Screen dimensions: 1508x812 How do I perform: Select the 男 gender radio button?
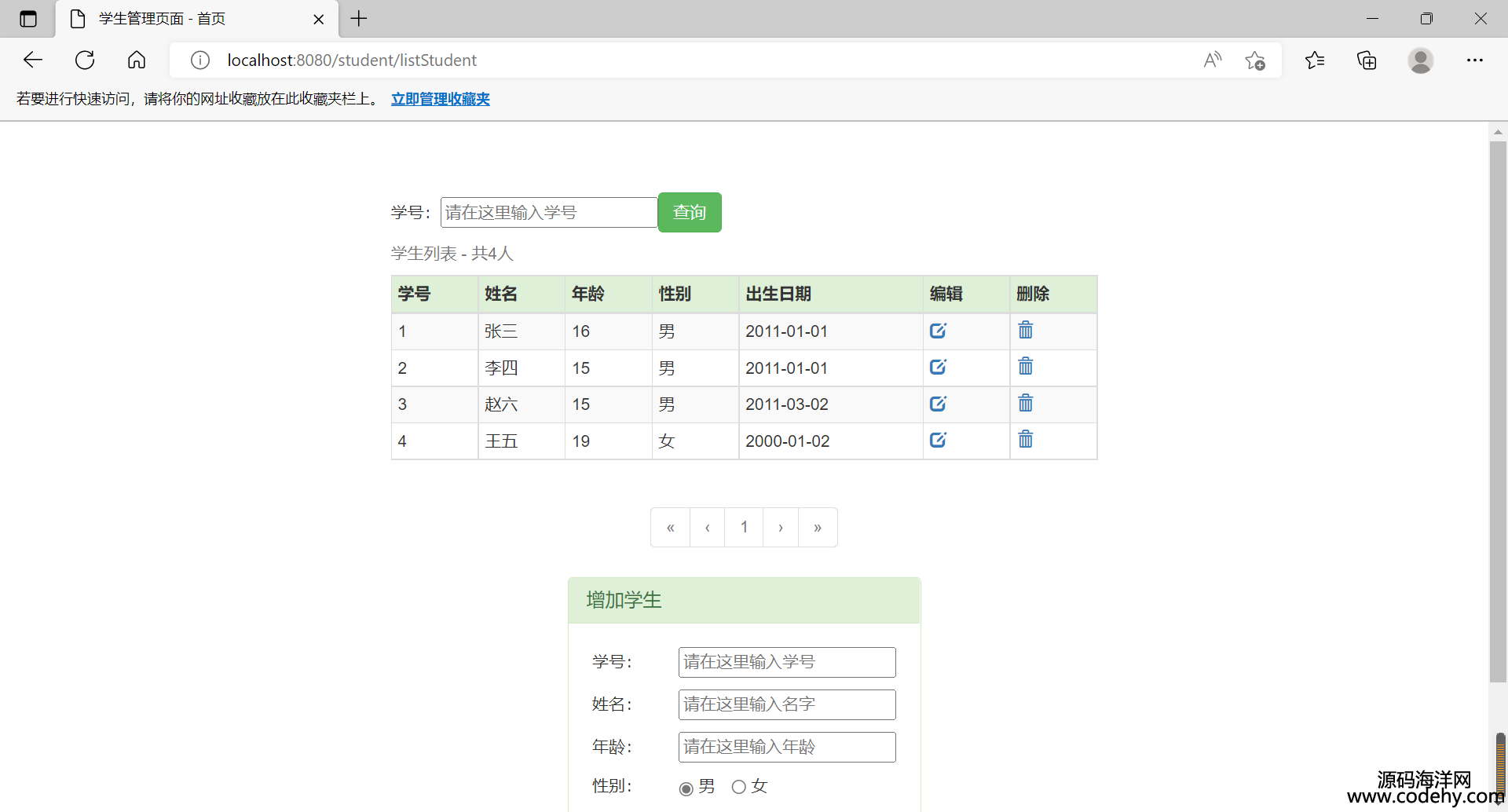[x=686, y=788]
